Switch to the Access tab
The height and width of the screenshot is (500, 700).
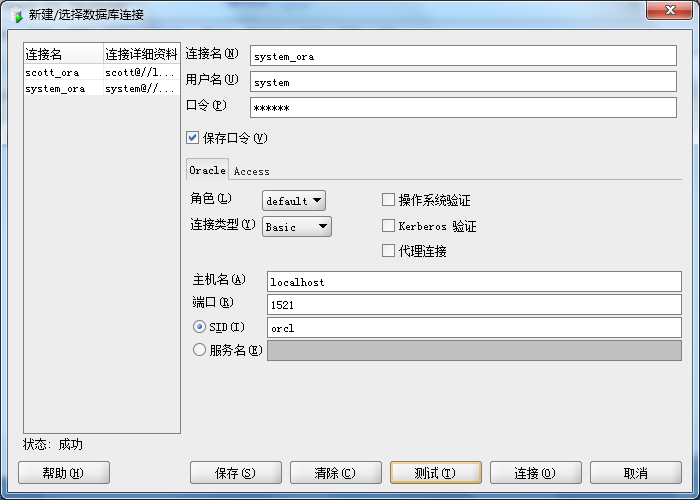(x=251, y=171)
